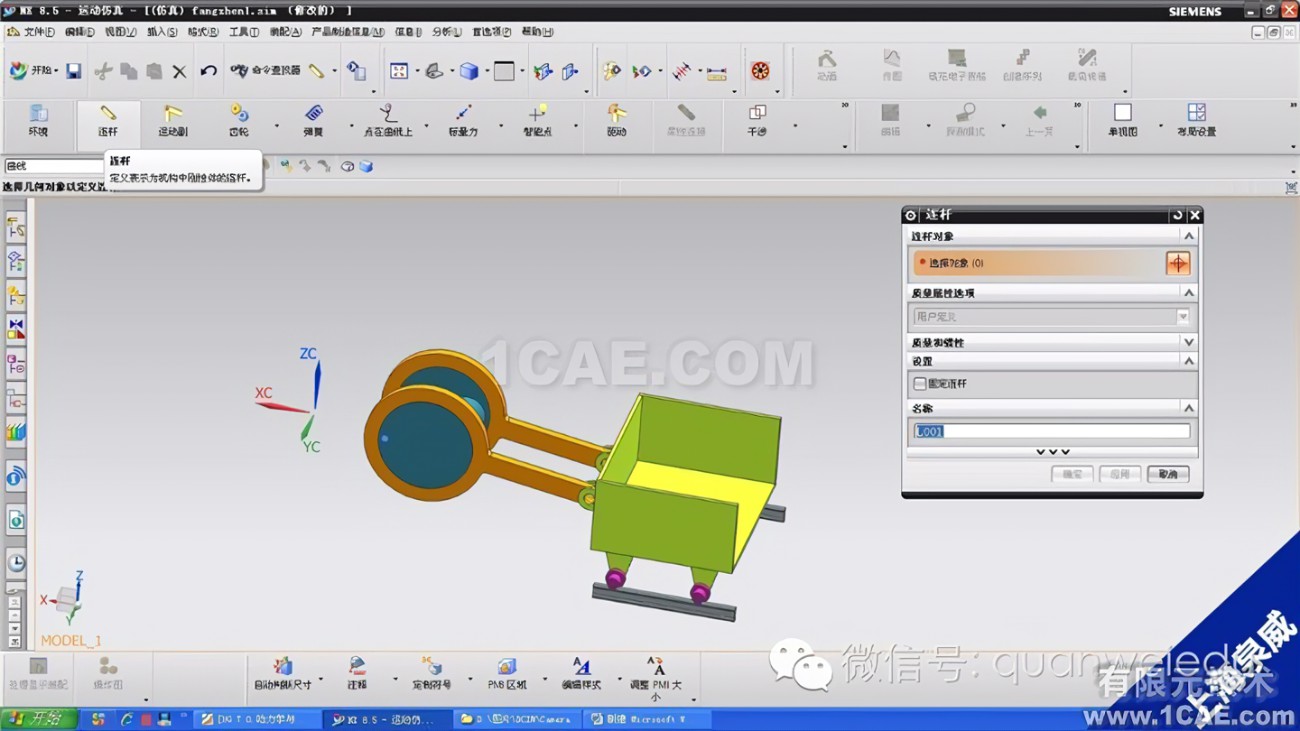Open the 插入(S) menu
Viewport: 1300px width, 731px height.
coord(162,32)
